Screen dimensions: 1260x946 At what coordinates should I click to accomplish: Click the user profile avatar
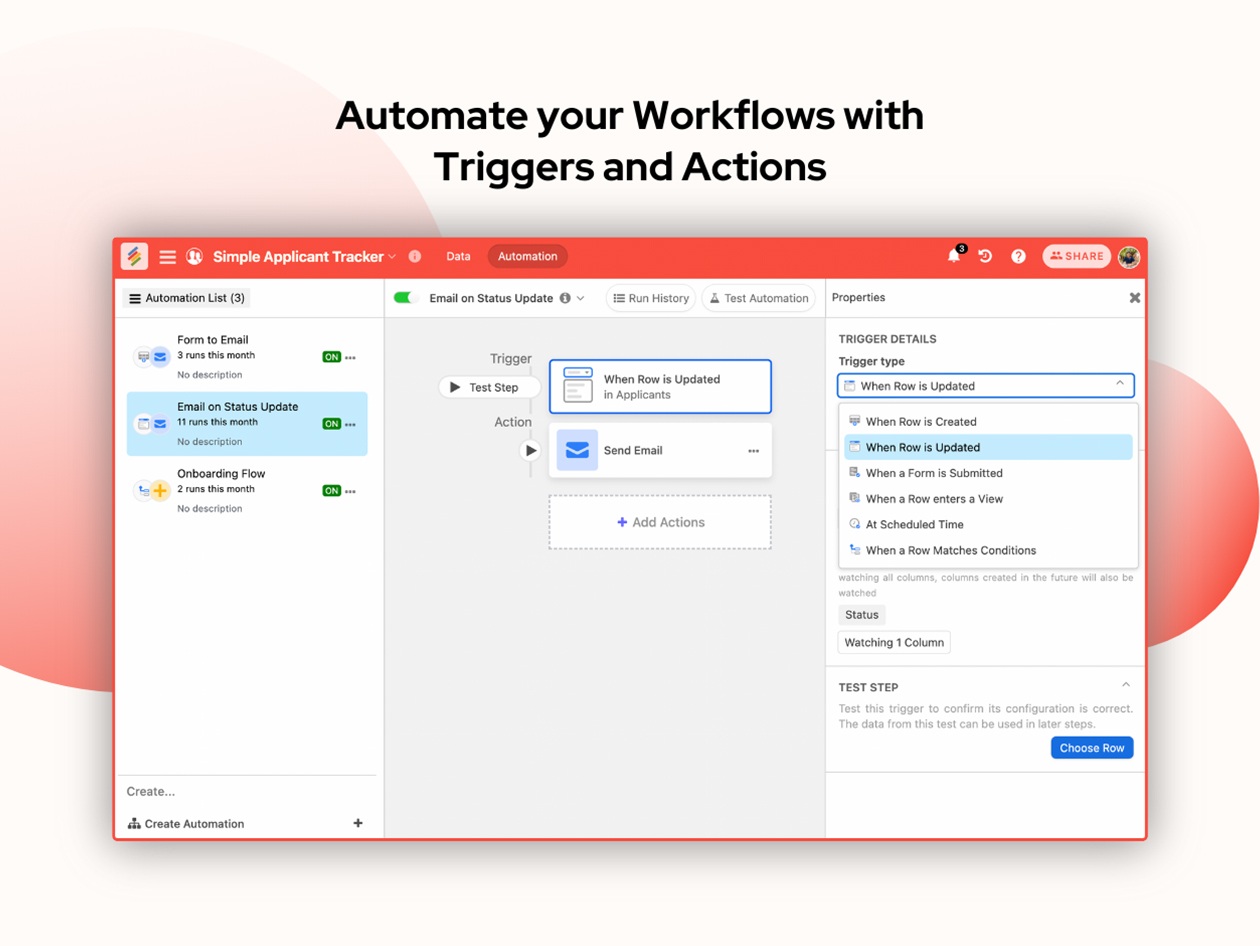[1129, 256]
